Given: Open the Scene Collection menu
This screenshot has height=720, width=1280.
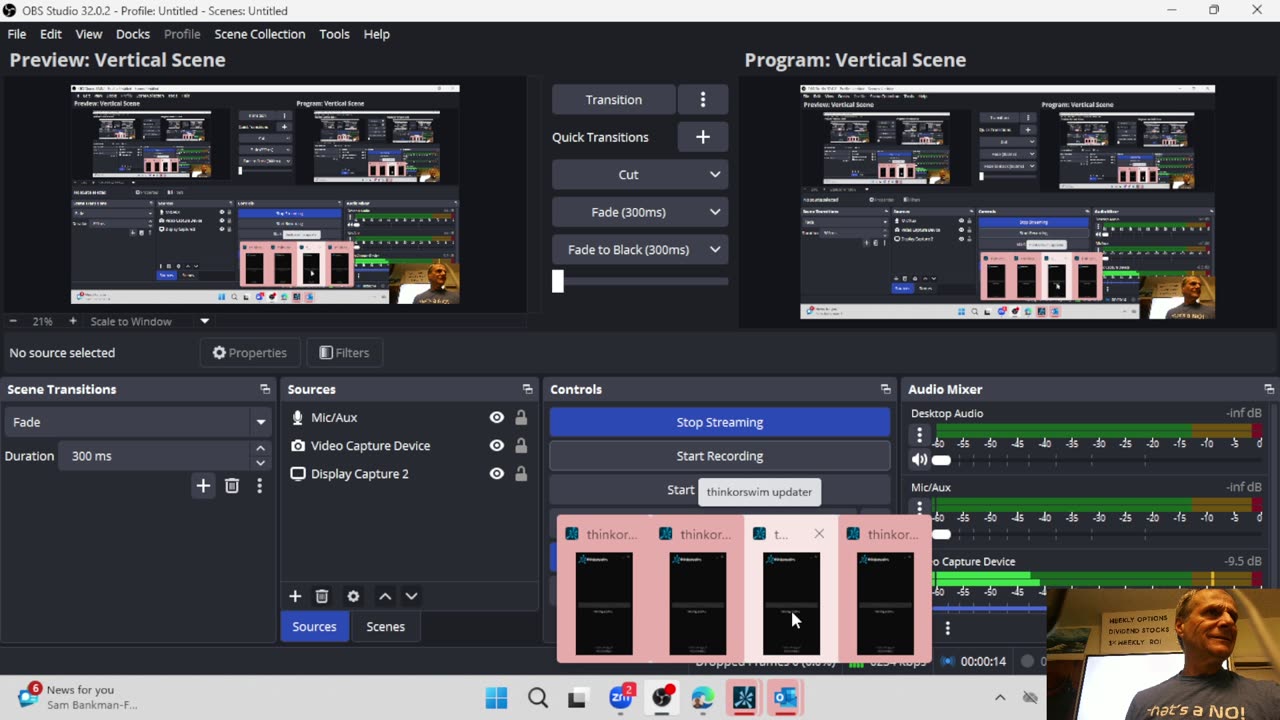Looking at the screenshot, I should click(x=260, y=34).
